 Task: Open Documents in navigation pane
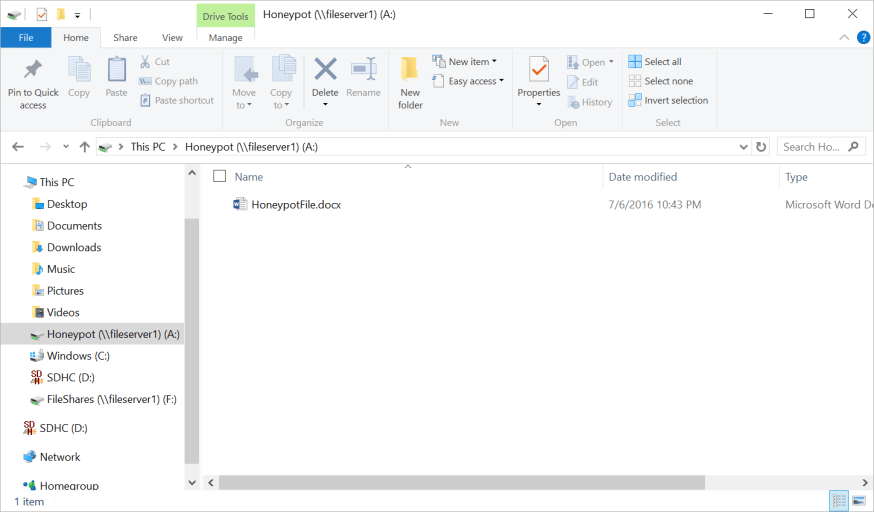(74, 226)
